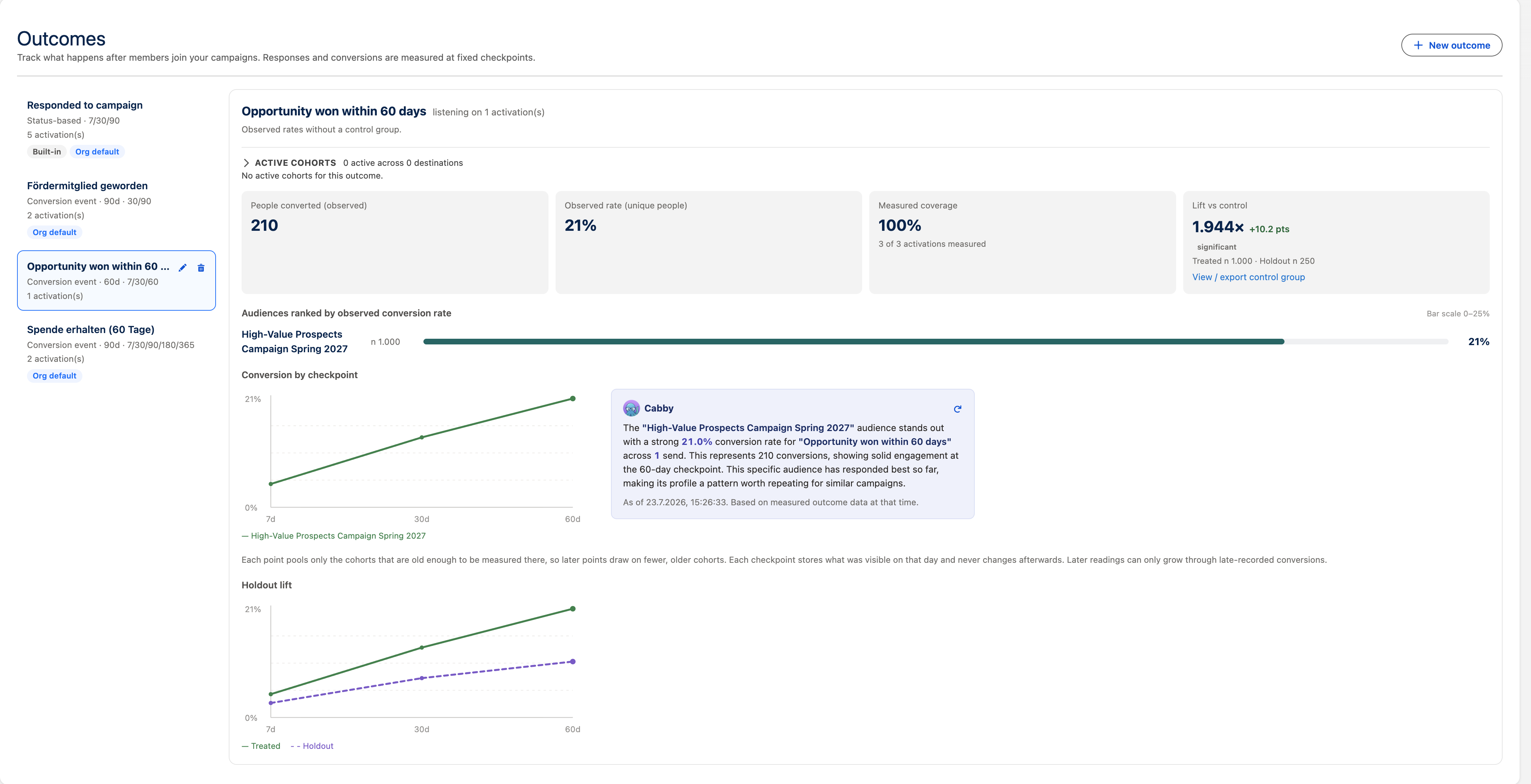Click the 30d point on Conversion by checkpoint line
The image size is (1531, 784).
(421, 437)
